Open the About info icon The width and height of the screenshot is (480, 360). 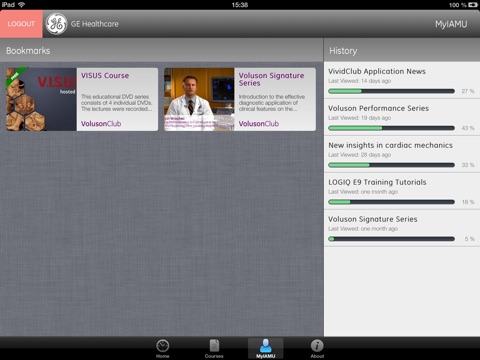(317, 346)
